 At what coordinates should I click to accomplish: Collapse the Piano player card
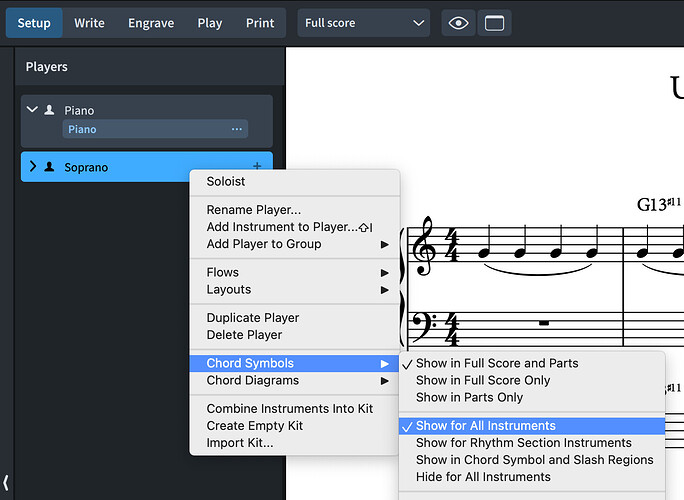pyautogui.click(x=32, y=110)
